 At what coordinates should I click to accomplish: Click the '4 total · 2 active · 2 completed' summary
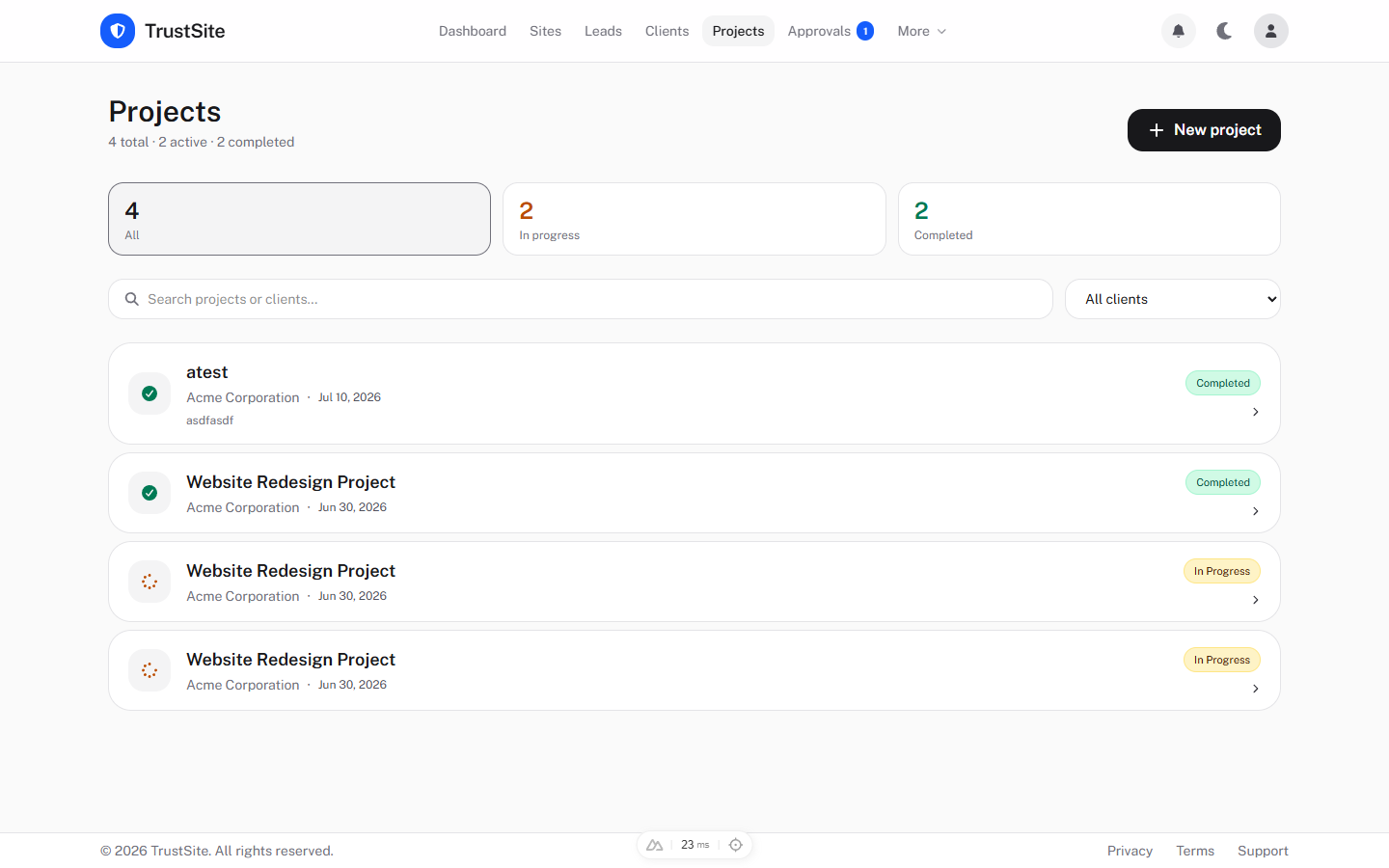[202, 142]
